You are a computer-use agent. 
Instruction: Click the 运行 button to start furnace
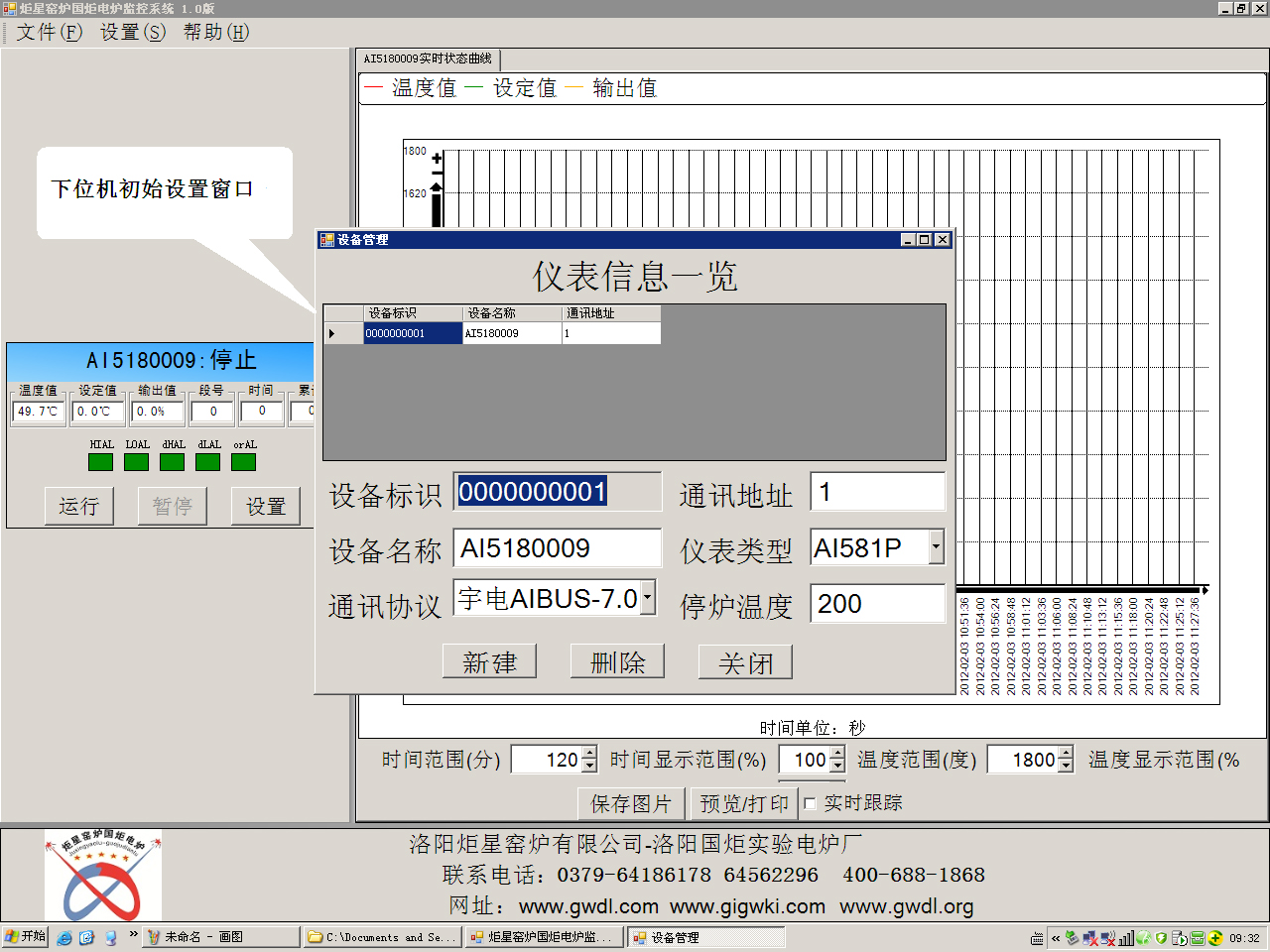(78, 507)
